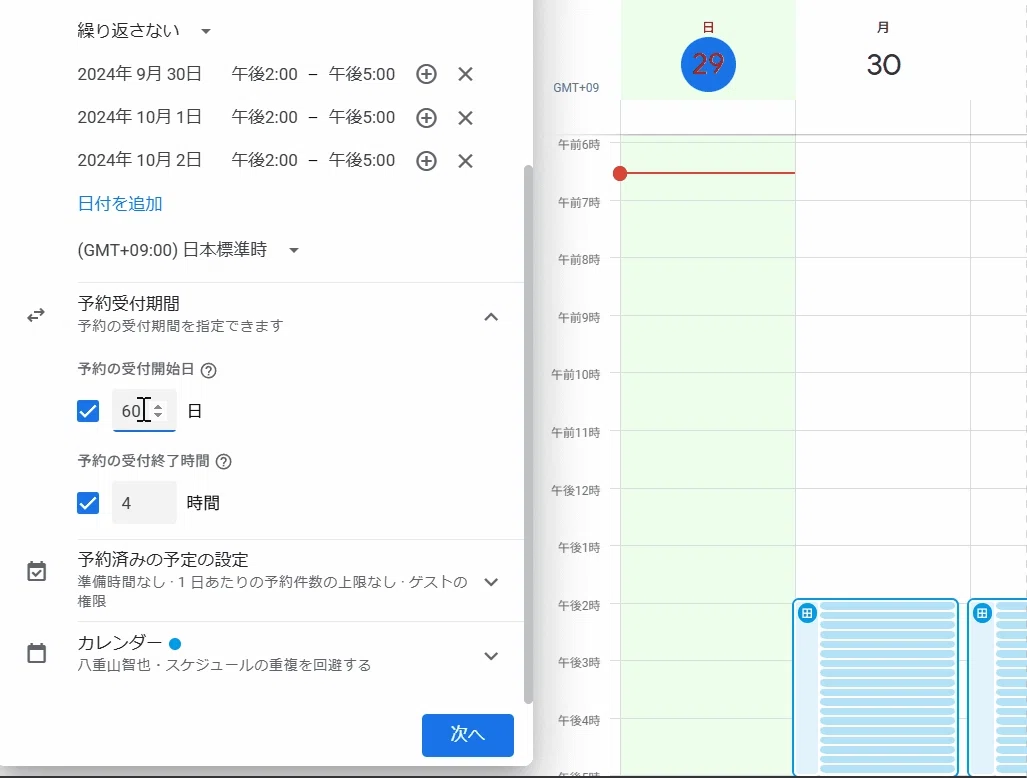Click the 午前9時 time label
This screenshot has width=1027, height=778.
click(x=579, y=318)
